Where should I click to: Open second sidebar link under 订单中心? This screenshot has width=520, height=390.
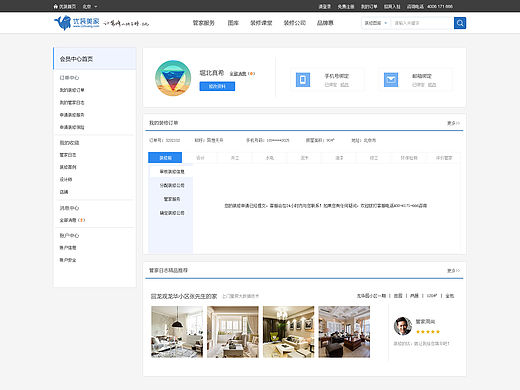click(x=72, y=102)
